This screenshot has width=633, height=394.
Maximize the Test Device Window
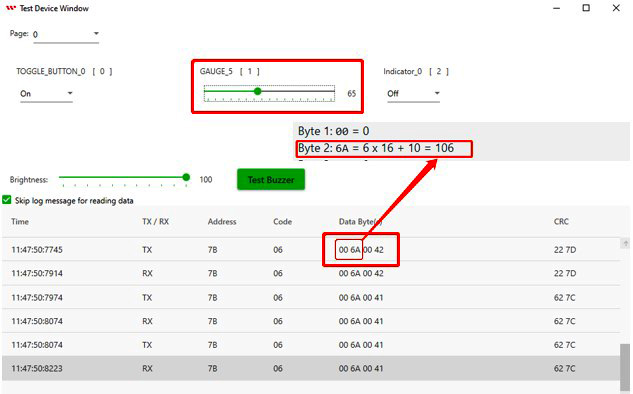[586, 8]
